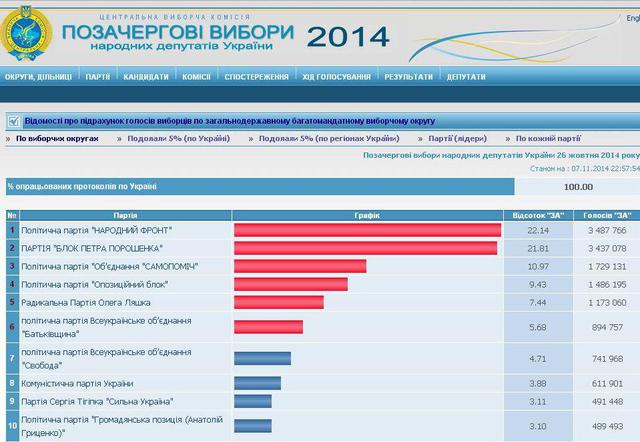Switch site language to English

click(x=632, y=18)
